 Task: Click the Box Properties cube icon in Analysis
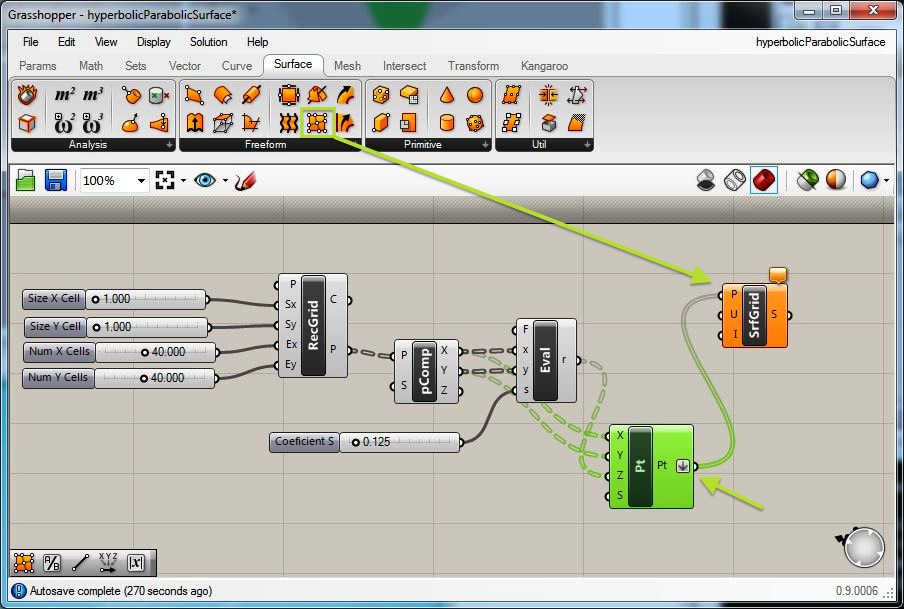[27, 123]
